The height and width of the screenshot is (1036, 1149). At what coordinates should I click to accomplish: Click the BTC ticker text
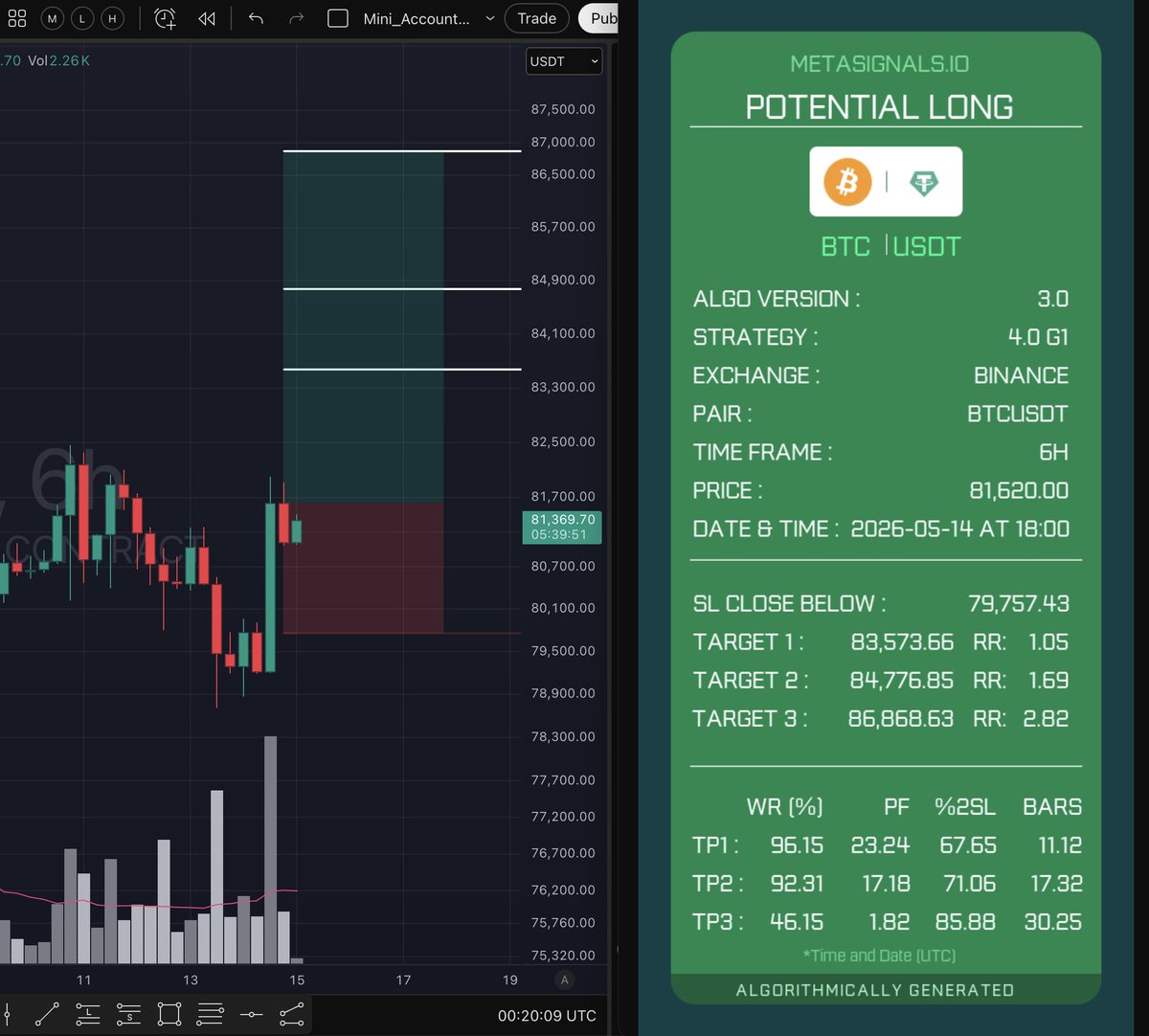pyautogui.click(x=845, y=247)
